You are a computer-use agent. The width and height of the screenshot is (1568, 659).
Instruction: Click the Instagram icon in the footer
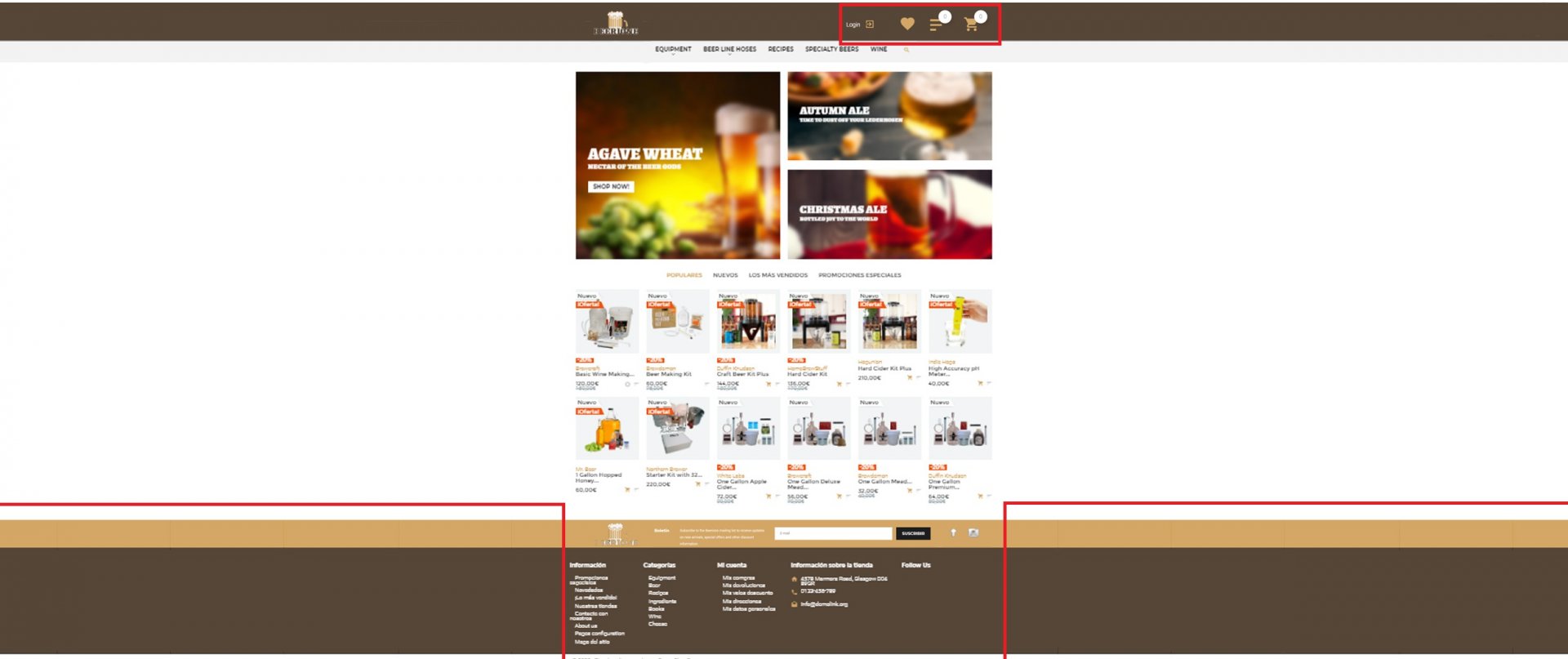(973, 532)
